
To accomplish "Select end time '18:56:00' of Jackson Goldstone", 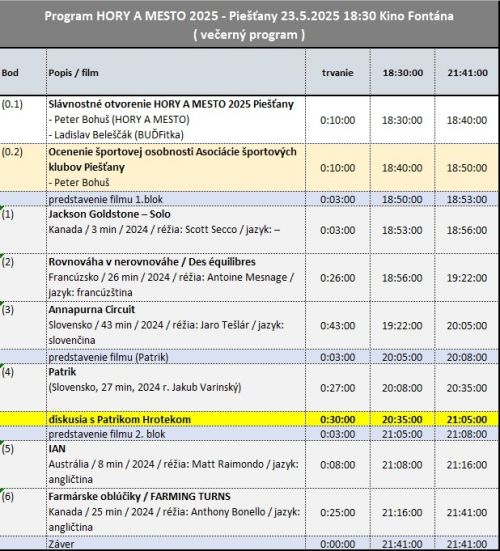I will point(467,230).
